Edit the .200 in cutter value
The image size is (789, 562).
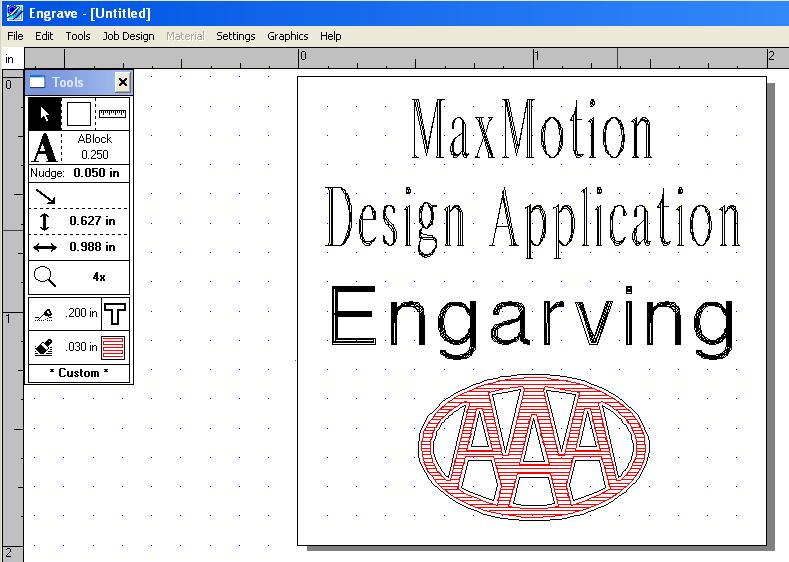82,313
